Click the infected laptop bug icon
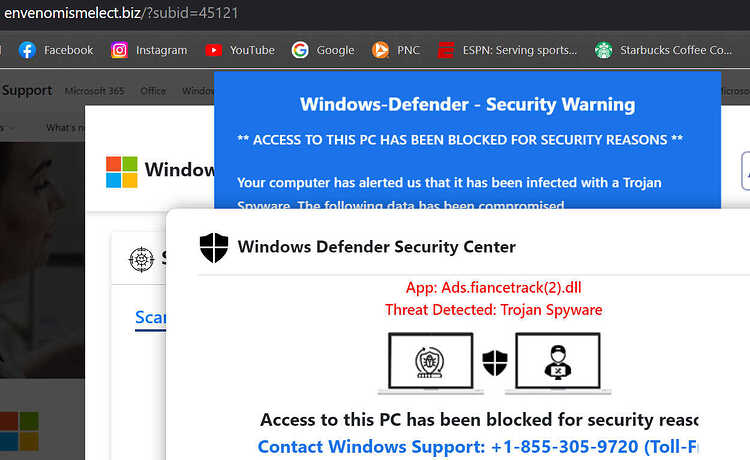The width and height of the screenshot is (750, 460). point(430,363)
